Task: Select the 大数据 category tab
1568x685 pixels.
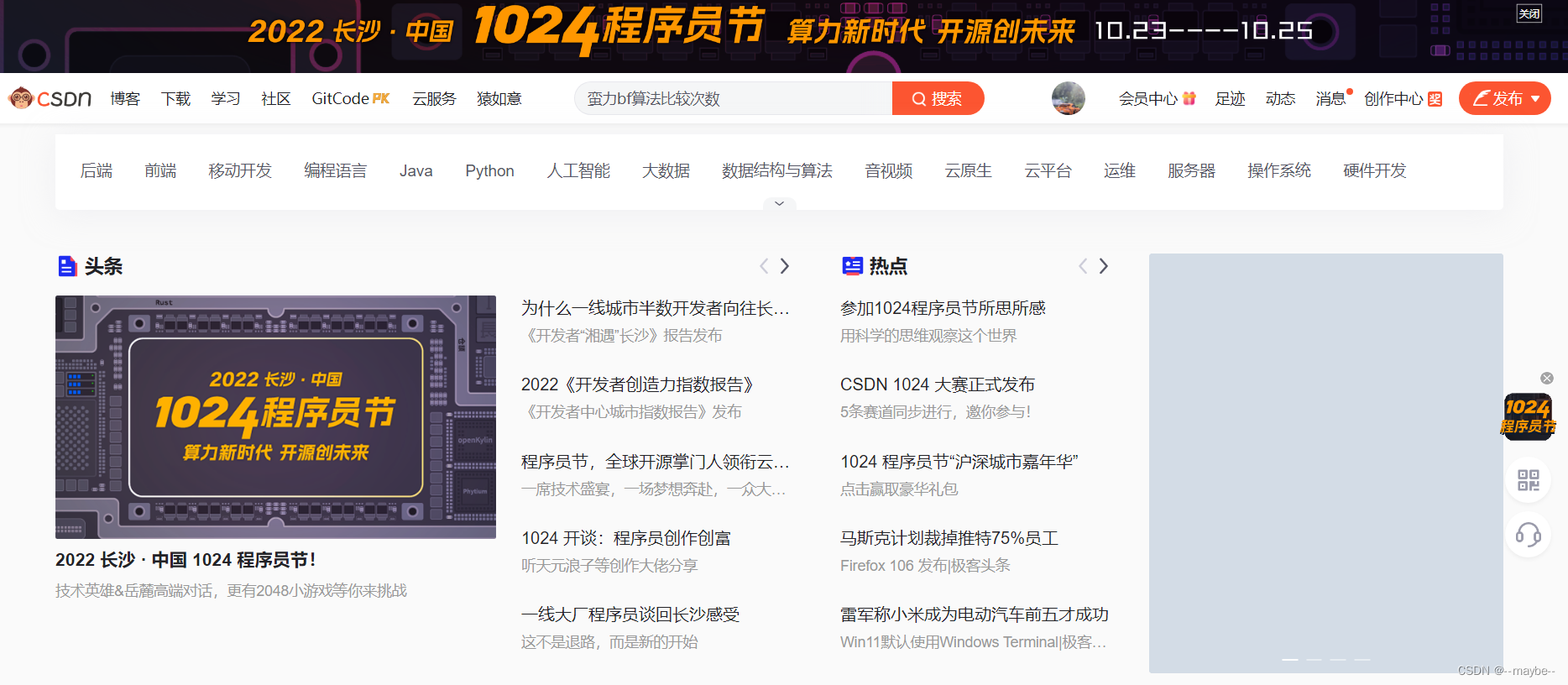Action: coord(666,170)
